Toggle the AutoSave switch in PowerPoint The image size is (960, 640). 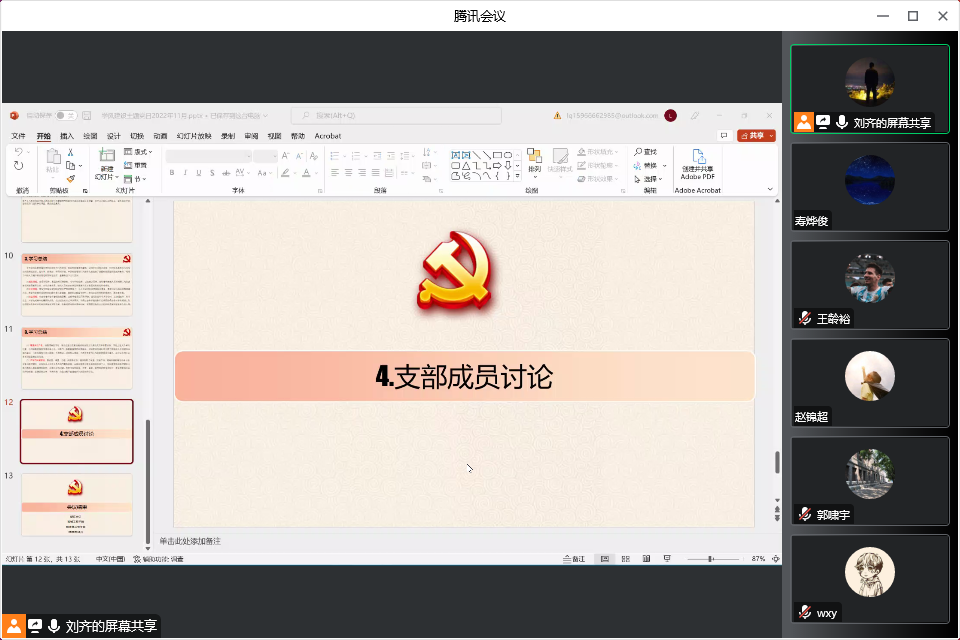(65, 116)
